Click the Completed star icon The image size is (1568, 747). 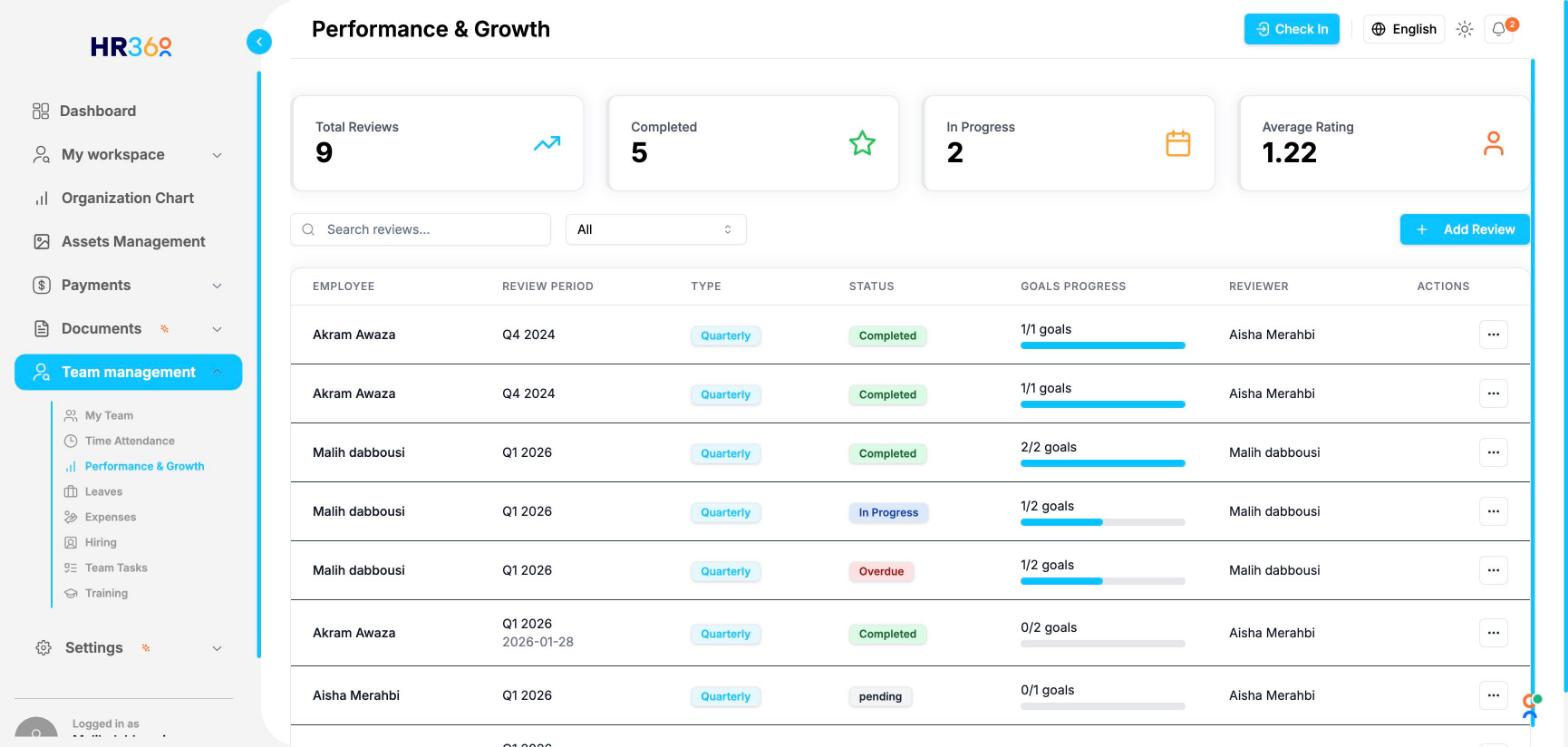point(862,144)
